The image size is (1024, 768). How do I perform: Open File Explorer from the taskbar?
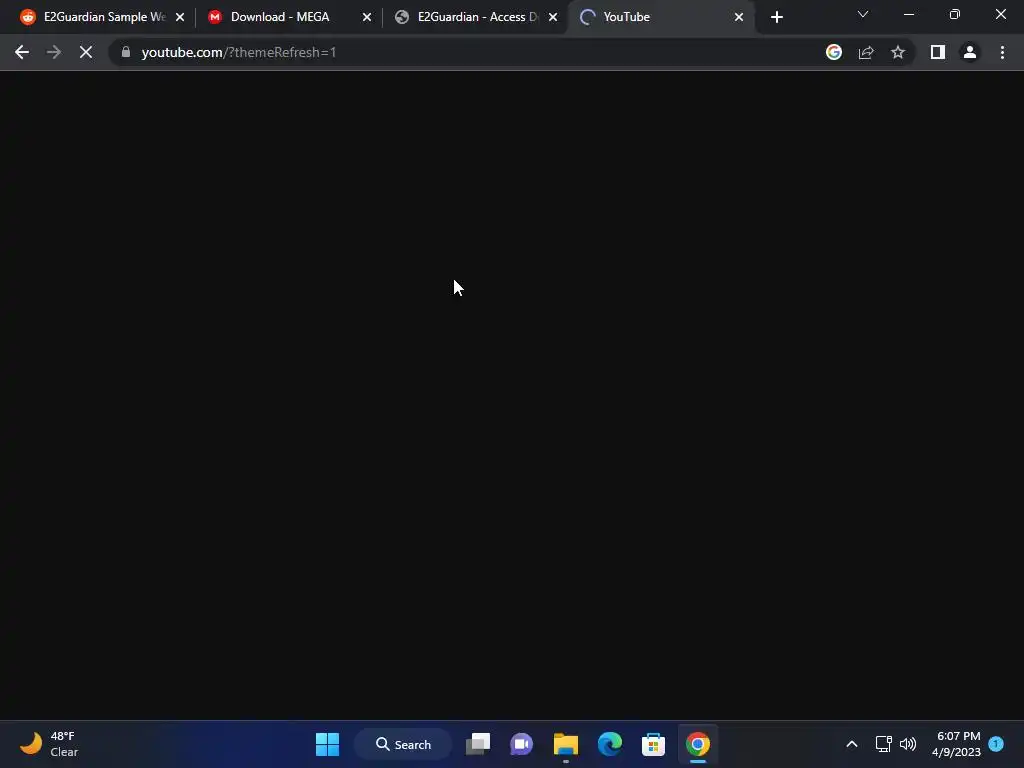pos(566,744)
